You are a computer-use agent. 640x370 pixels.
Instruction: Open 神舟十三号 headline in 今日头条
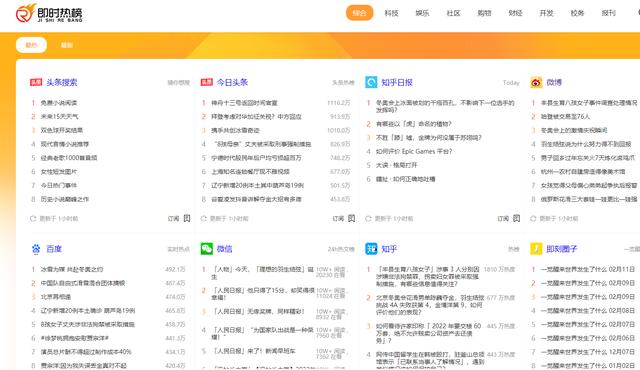[x=244, y=103]
